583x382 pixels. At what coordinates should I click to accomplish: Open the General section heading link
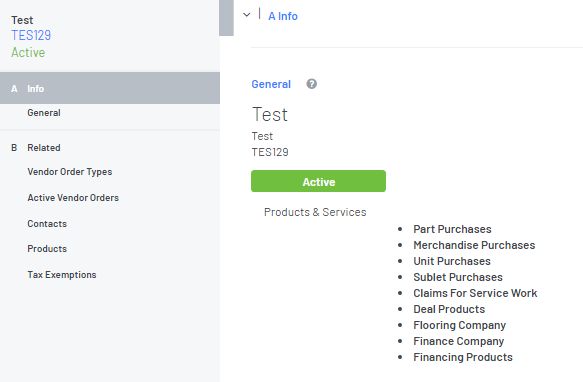(271, 84)
